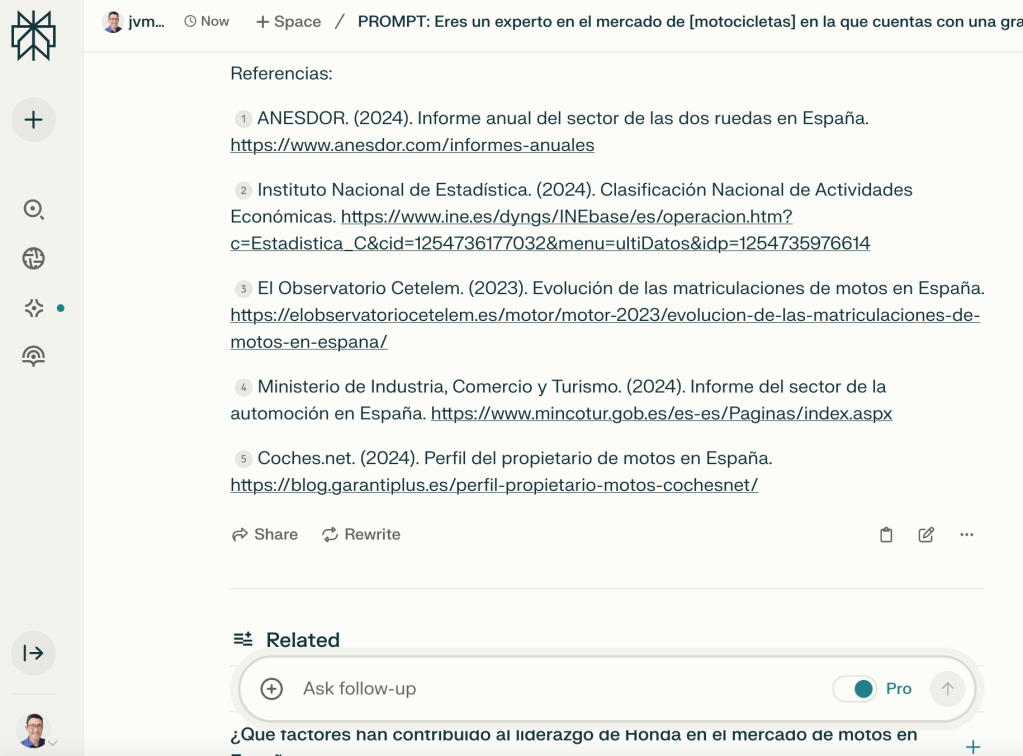Start a new thread with plus button
This screenshot has height=756, width=1023.
click(33, 120)
